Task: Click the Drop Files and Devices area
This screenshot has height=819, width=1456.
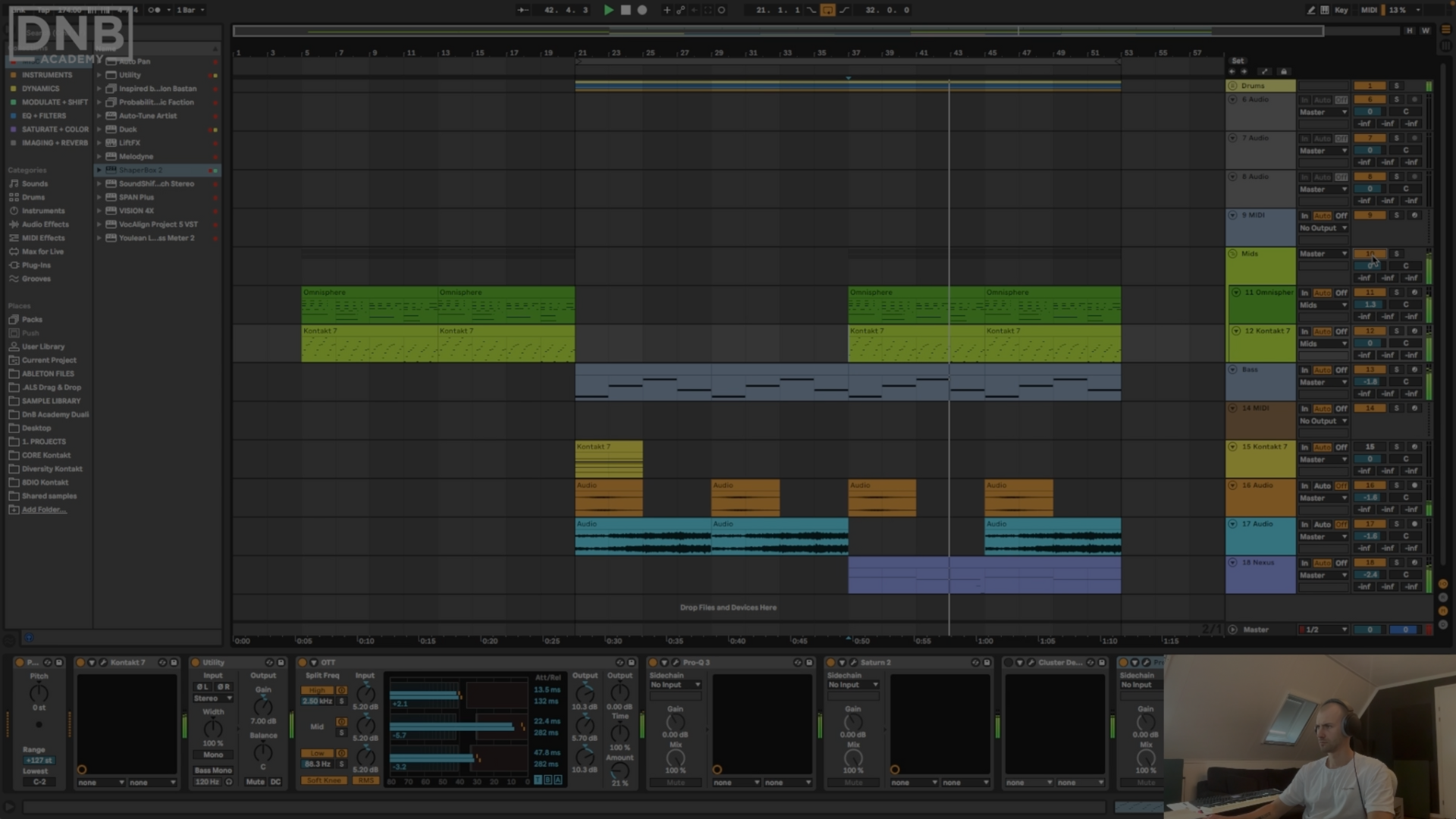Action: pos(728,607)
